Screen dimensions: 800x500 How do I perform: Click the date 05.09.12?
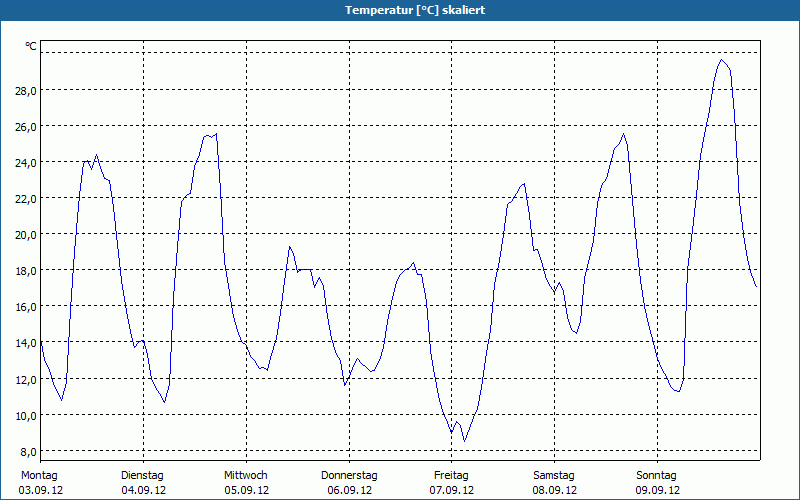246,490
